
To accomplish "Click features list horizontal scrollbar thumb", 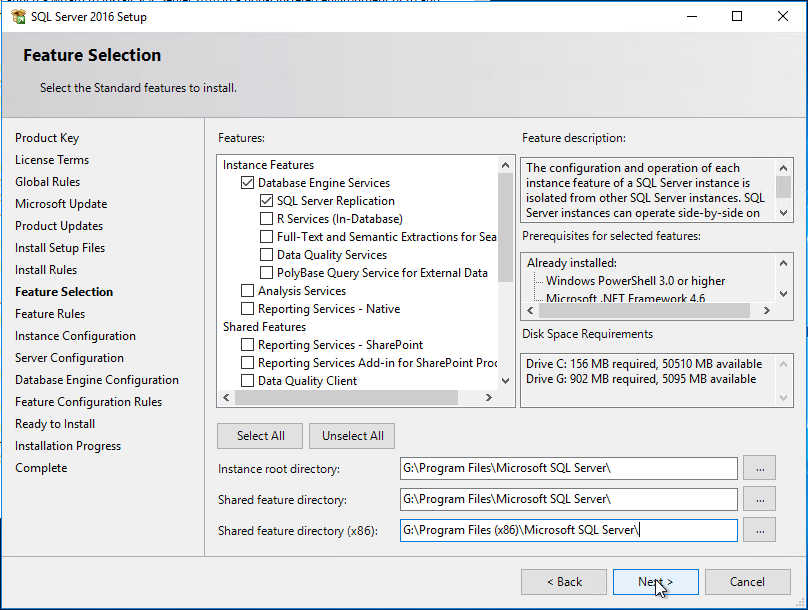I will coord(346,398).
